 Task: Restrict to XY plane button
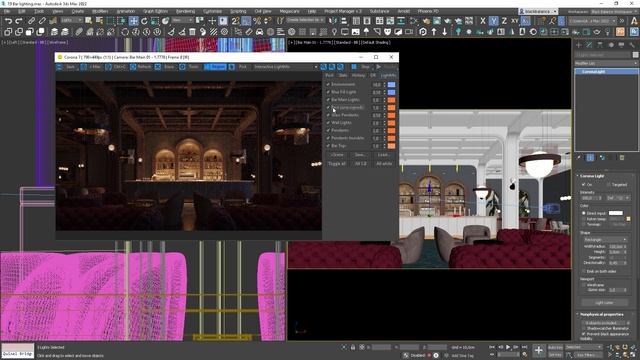[x=515, y=21]
